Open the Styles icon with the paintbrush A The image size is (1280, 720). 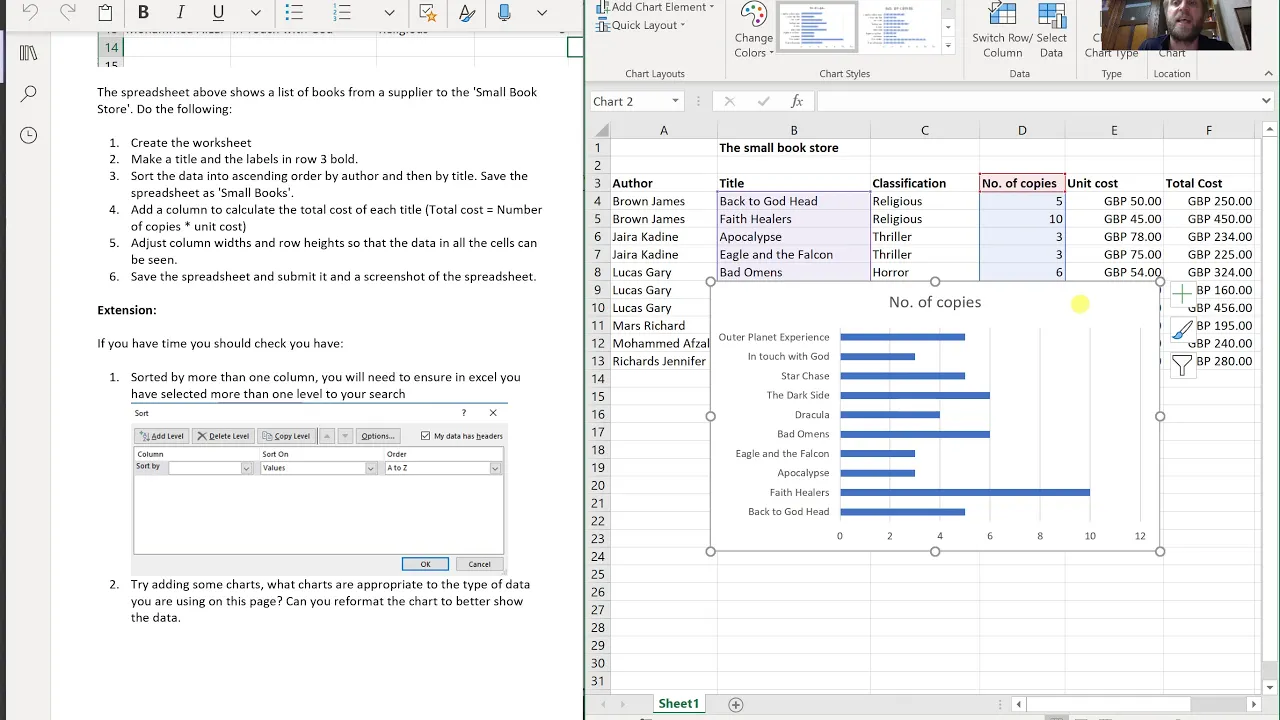click(x=466, y=13)
